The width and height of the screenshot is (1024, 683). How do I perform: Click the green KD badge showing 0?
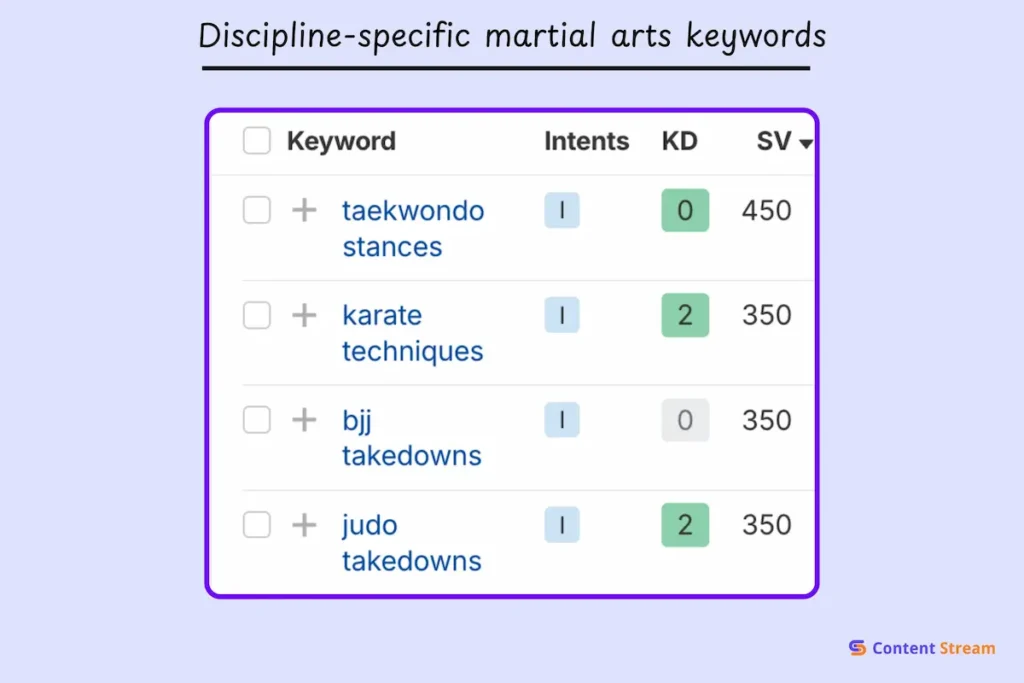(x=684, y=210)
